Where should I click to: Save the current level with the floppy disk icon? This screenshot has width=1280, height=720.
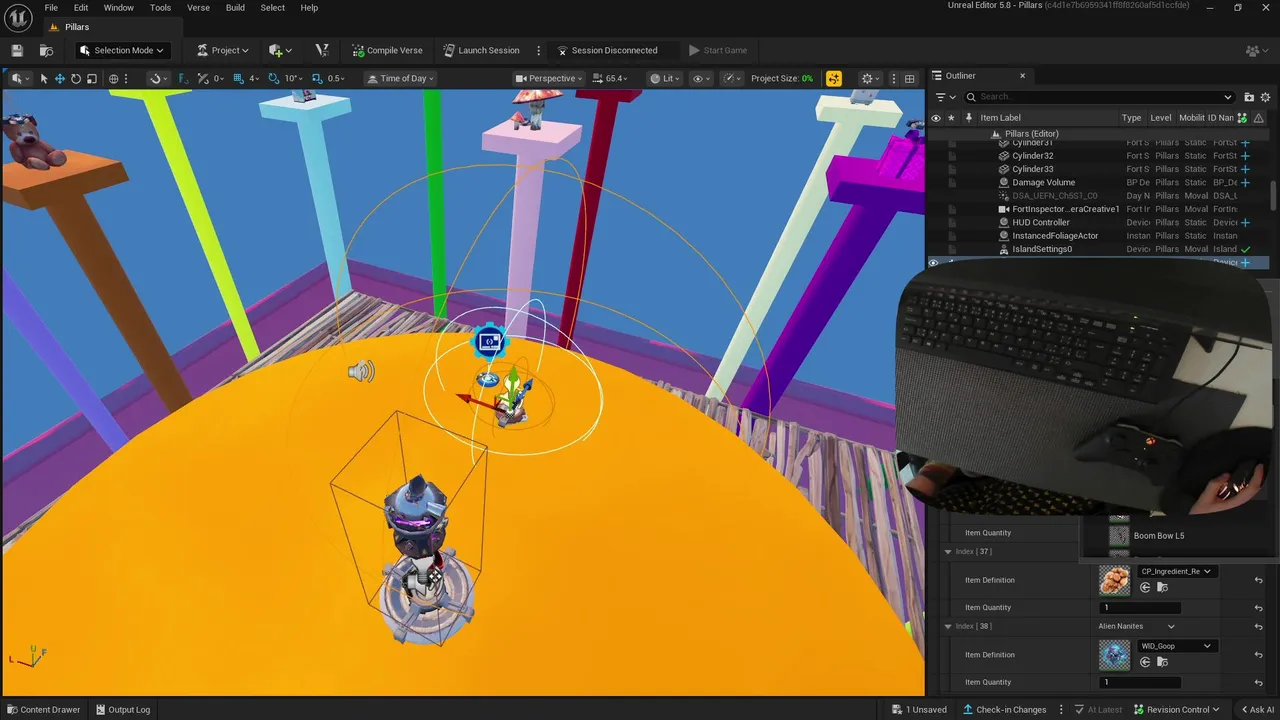(x=17, y=50)
